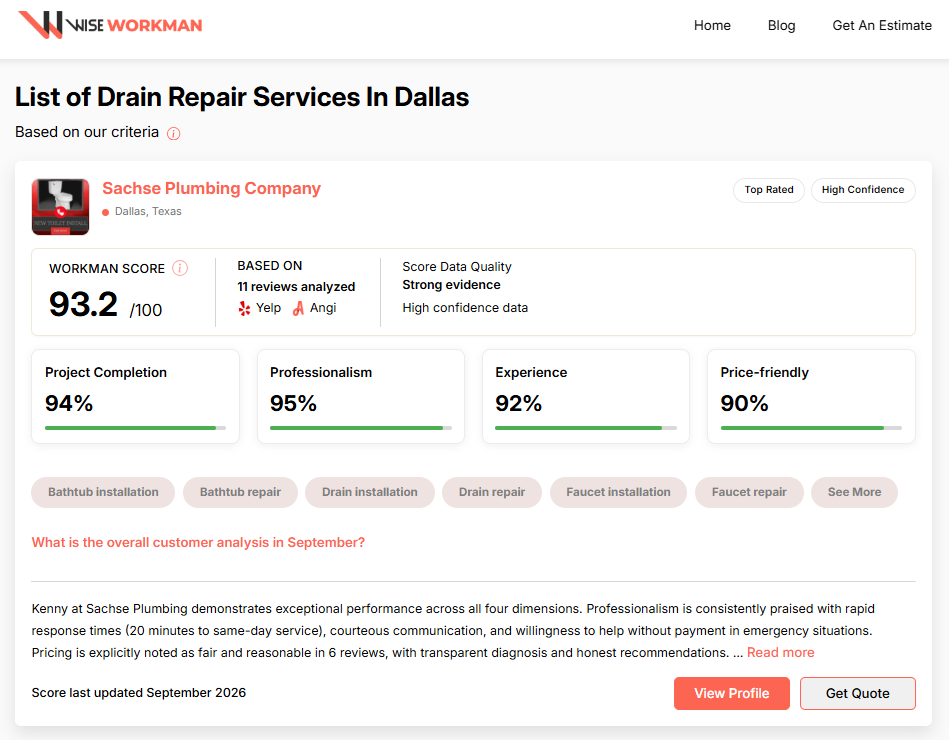Screen dimensions: 949x742
Task: Open the Blog menu item
Action: (781, 25)
